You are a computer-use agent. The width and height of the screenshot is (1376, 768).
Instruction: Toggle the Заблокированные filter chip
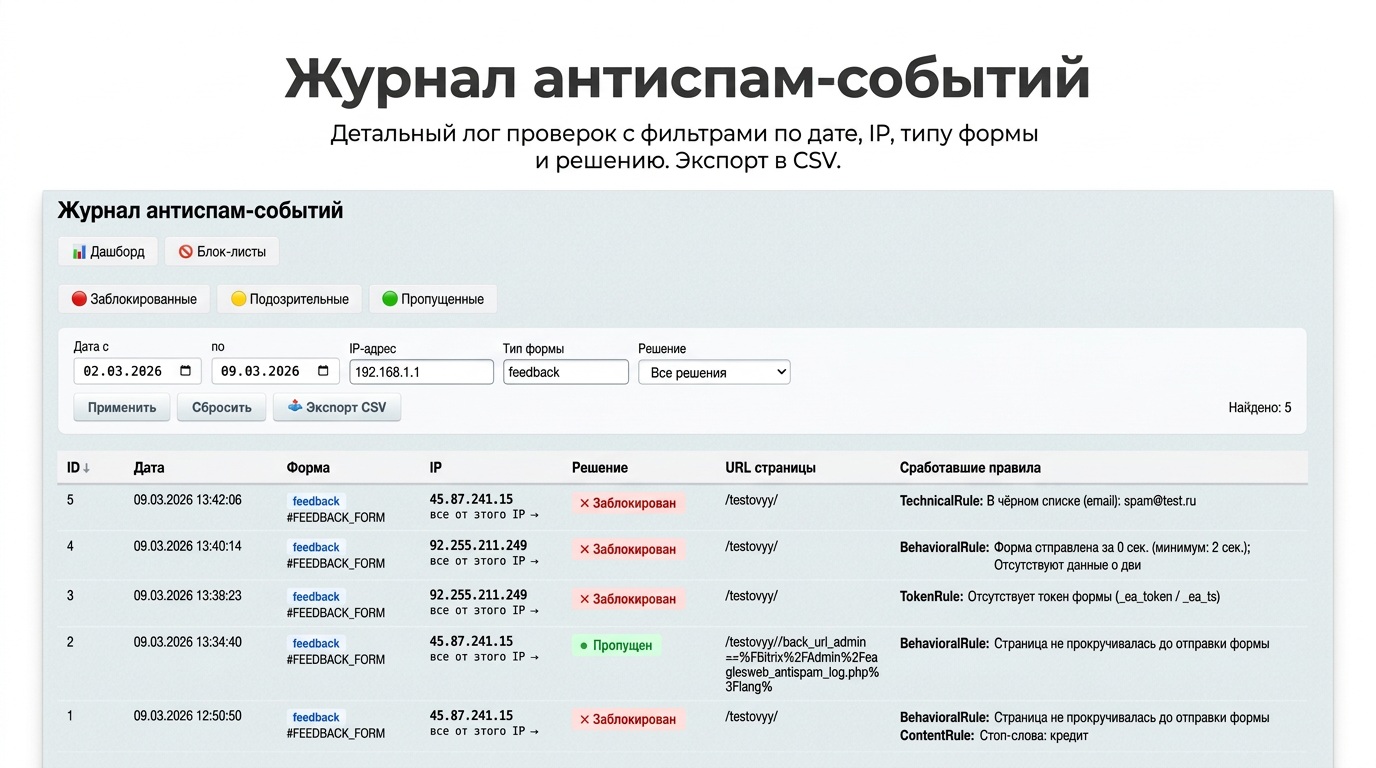pos(133,298)
